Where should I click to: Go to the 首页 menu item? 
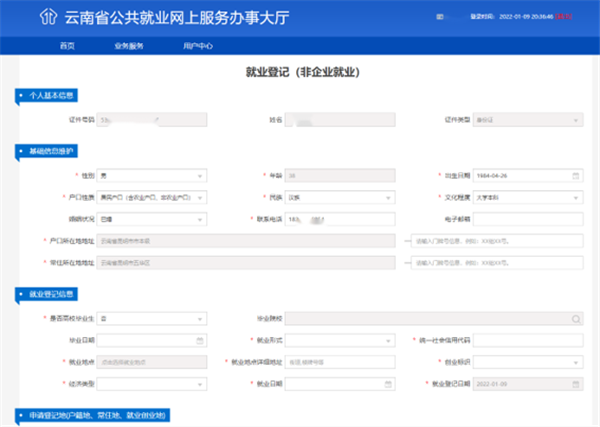tap(67, 47)
